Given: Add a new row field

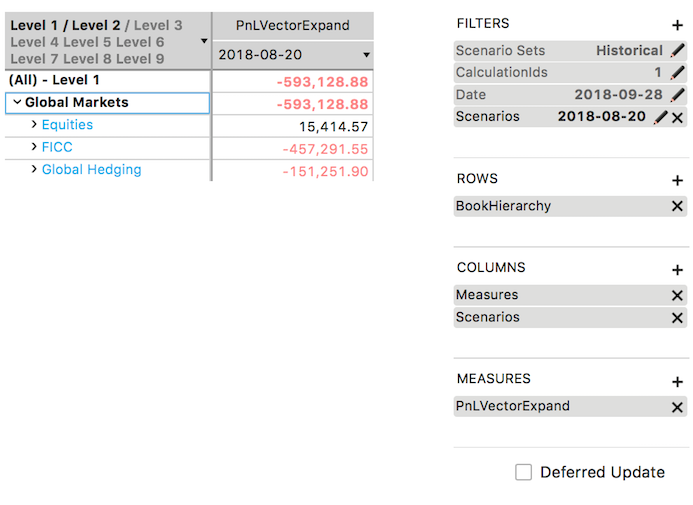Looking at the screenshot, I should pos(677,181).
